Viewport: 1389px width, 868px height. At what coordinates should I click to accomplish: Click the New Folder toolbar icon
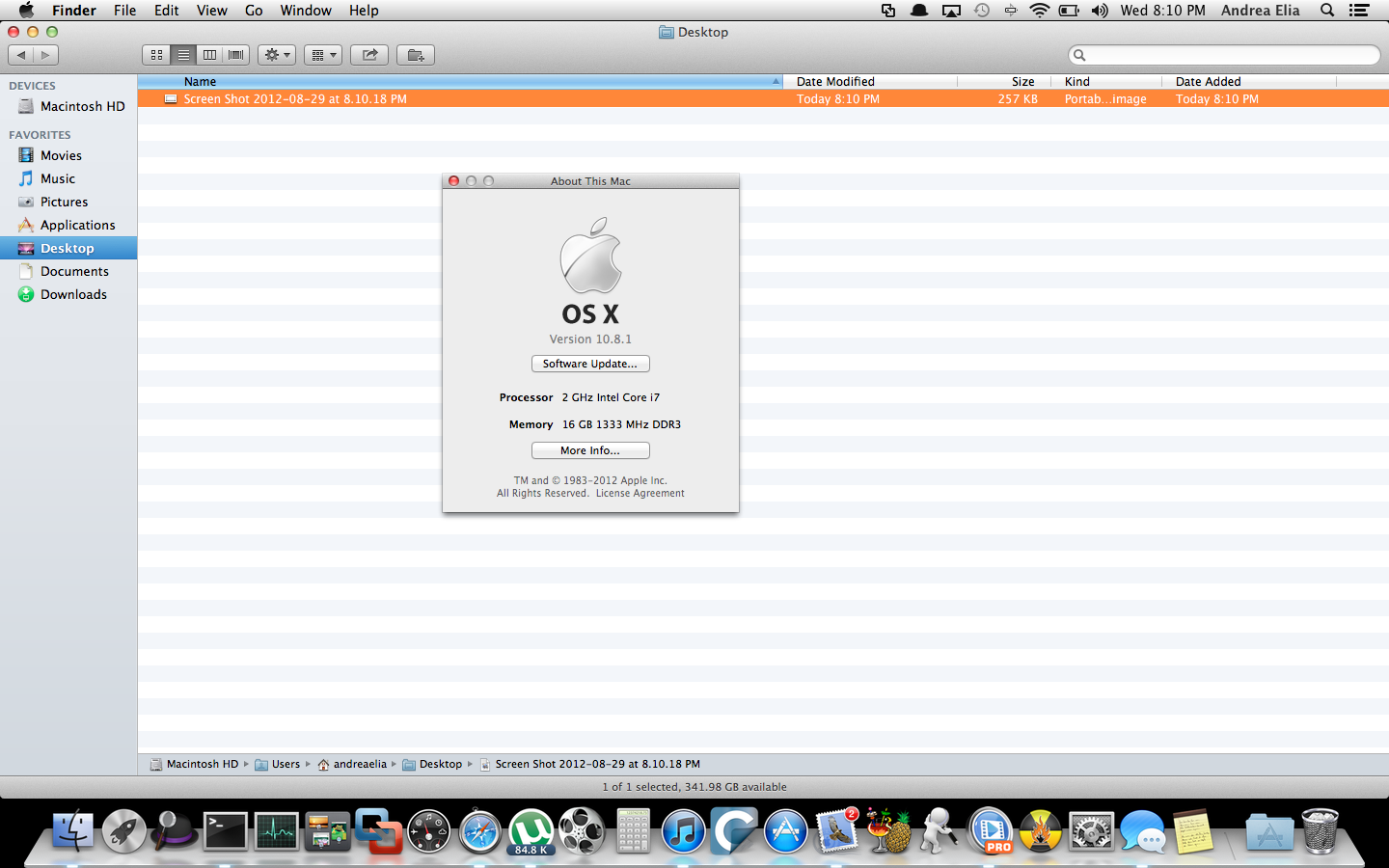(416, 55)
